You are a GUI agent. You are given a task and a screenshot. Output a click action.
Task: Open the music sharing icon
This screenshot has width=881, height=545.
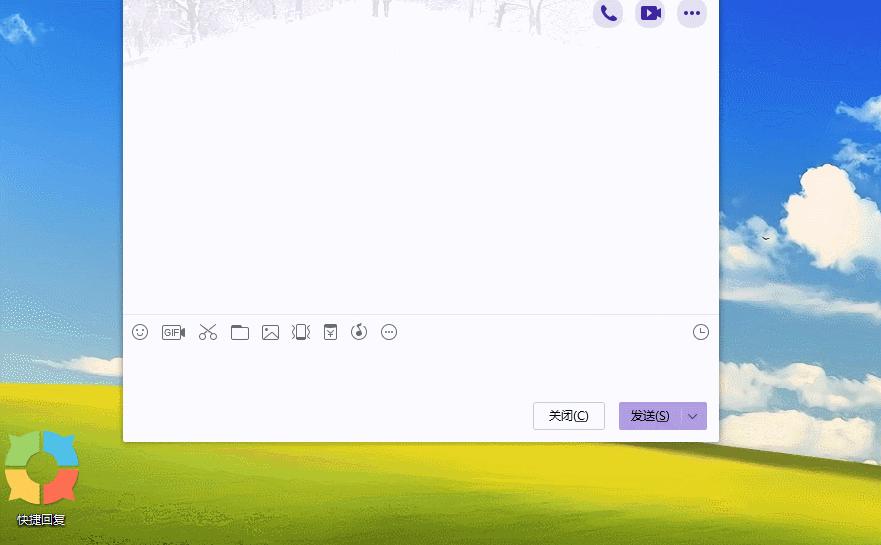point(359,332)
